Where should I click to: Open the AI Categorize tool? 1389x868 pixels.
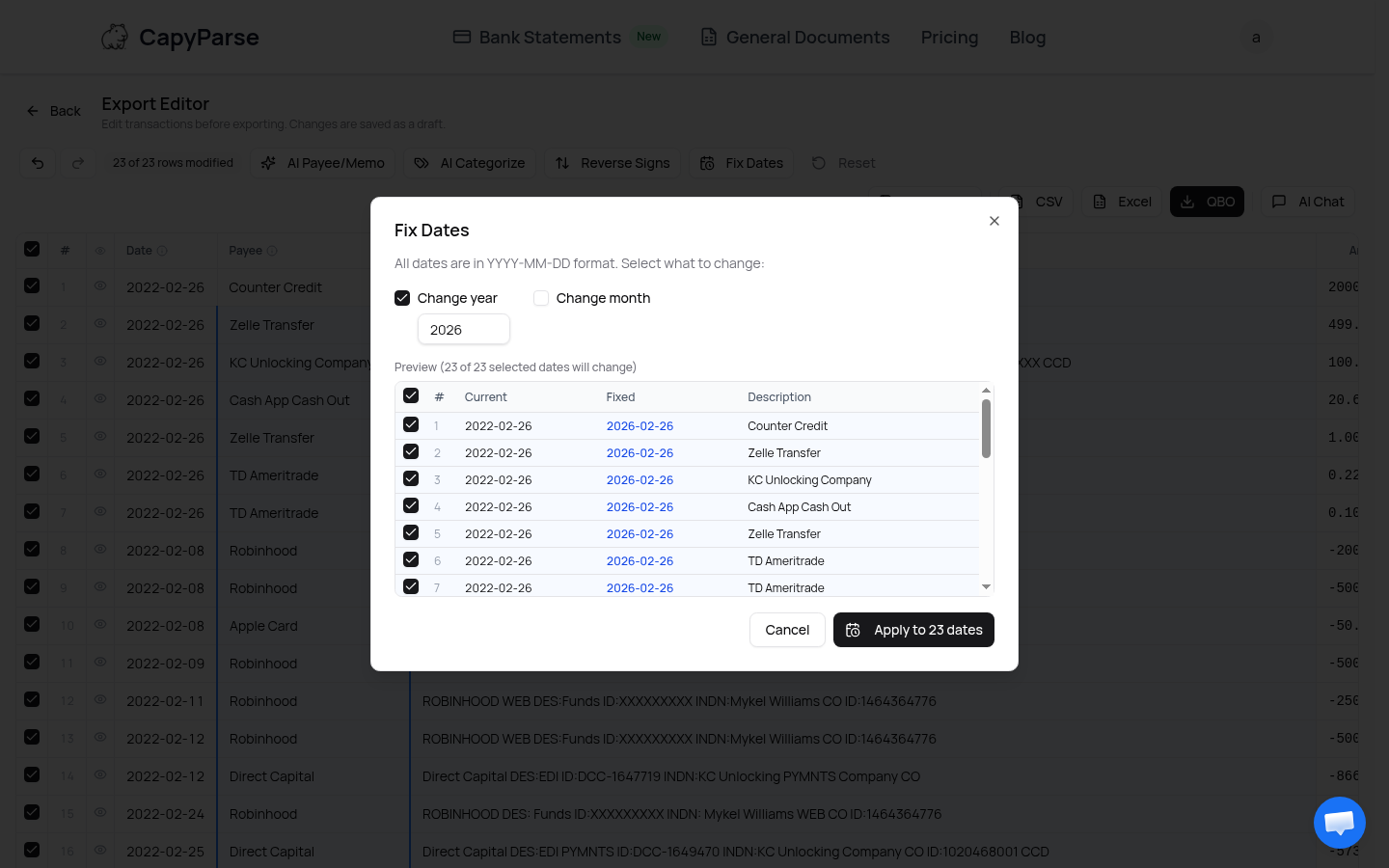pos(470,163)
